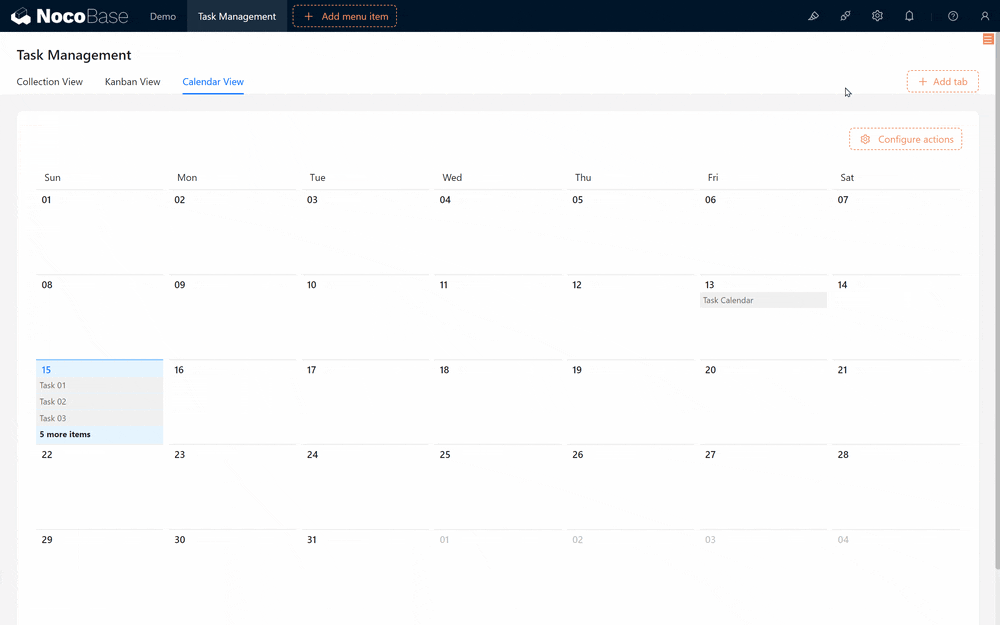Select date 02 in the first week

coord(180,200)
